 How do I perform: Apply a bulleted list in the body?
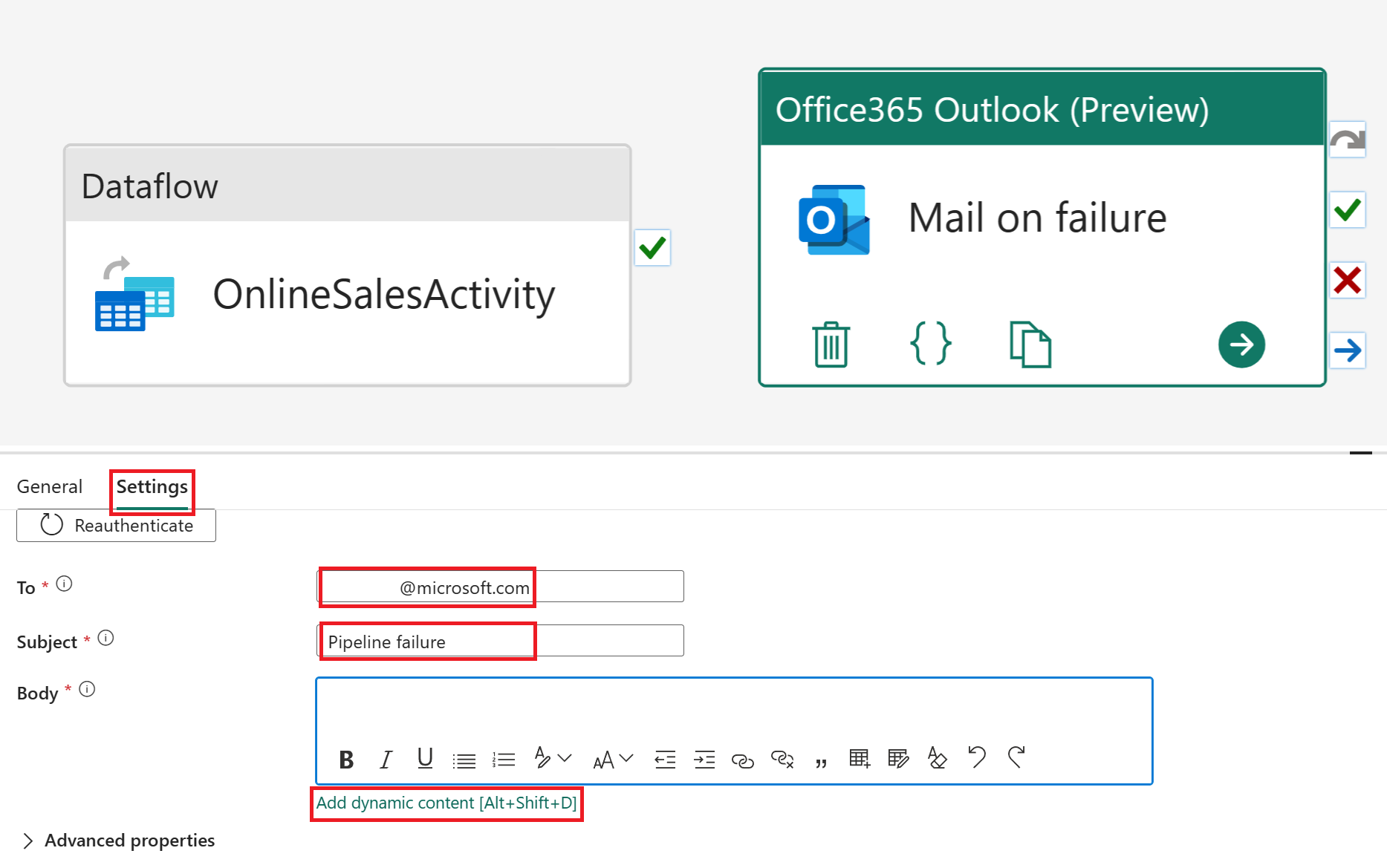[464, 759]
